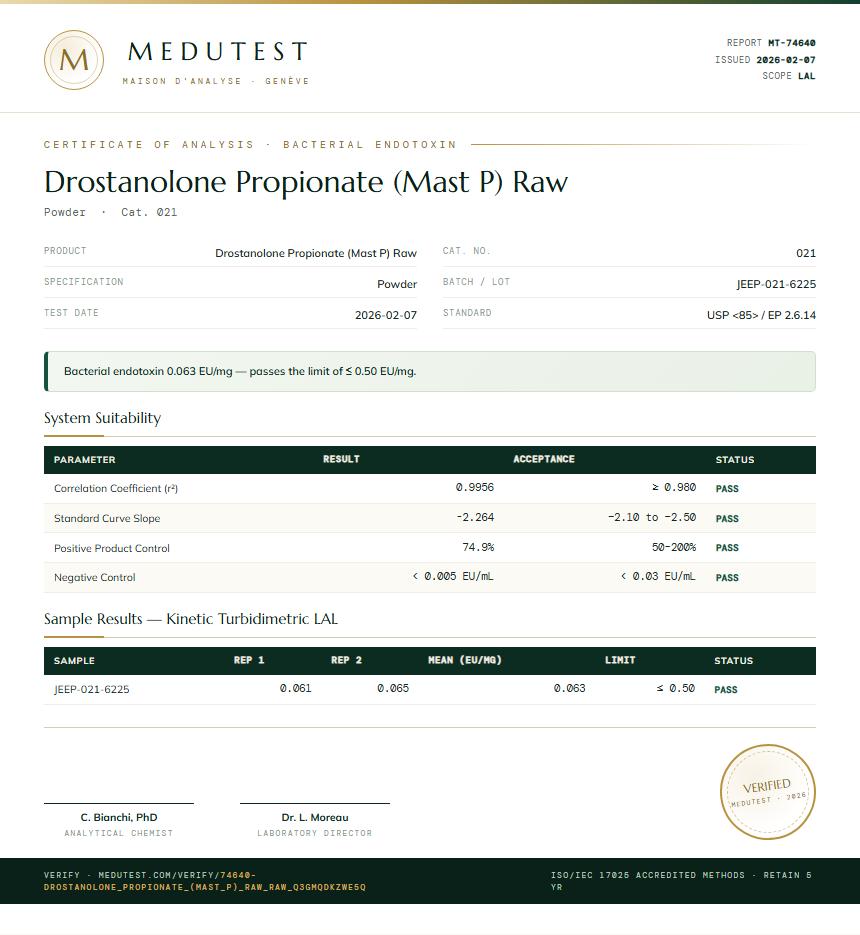The height and width of the screenshot is (935, 860).
Task: Select standard USP <85> / EP 2.6.14
Action: pyautogui.click(x=761, y=315)
